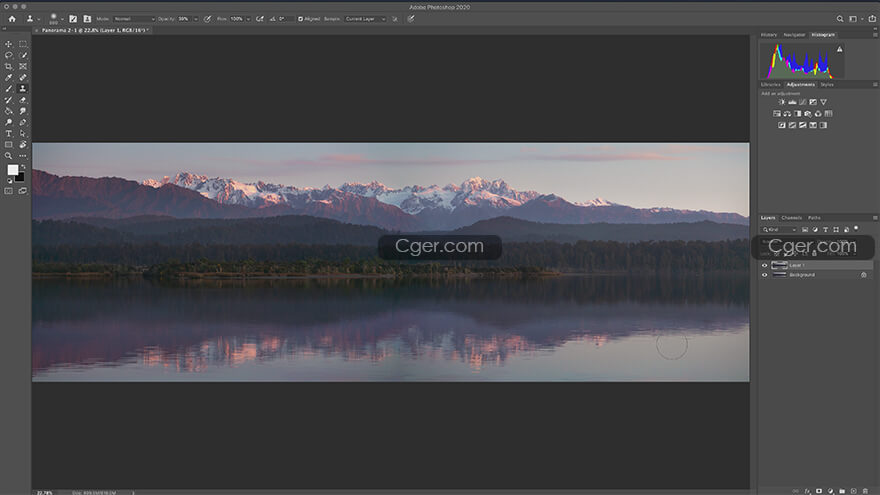
Task: Select the Move tool
Action: coord(8,44)
